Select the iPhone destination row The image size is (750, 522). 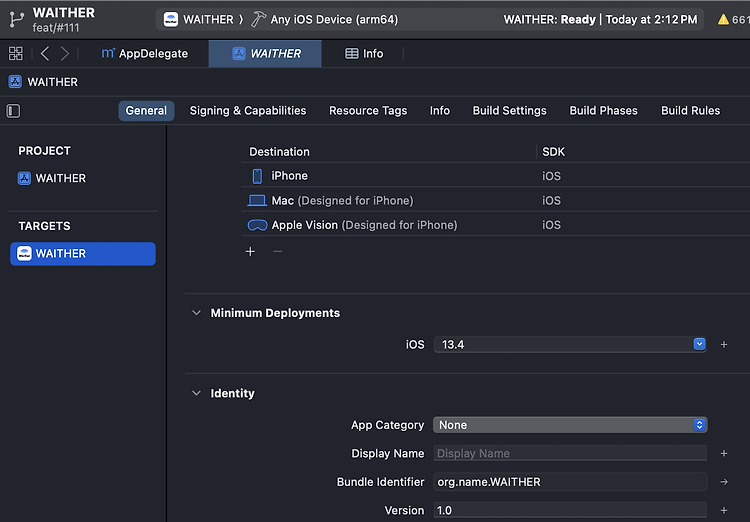pyautogui.click(x=496, y=176)
